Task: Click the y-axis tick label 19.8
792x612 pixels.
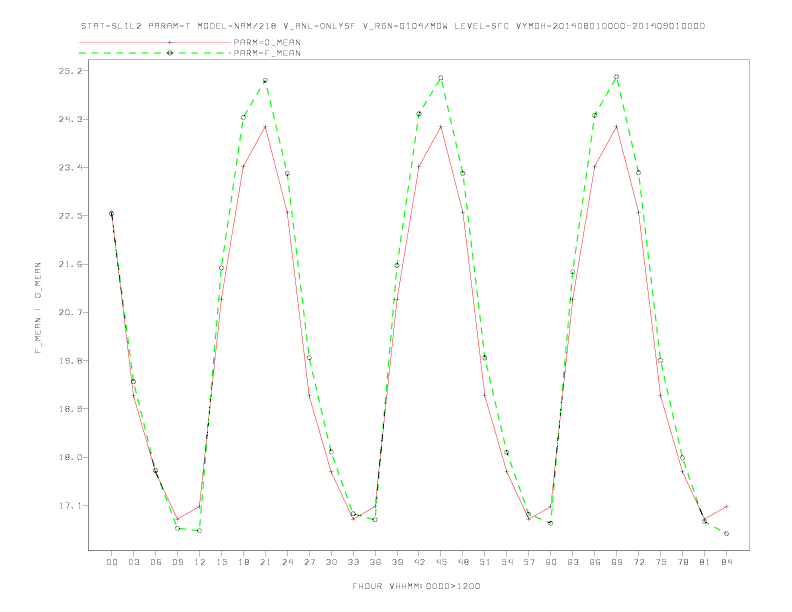Action: (70, 361)
